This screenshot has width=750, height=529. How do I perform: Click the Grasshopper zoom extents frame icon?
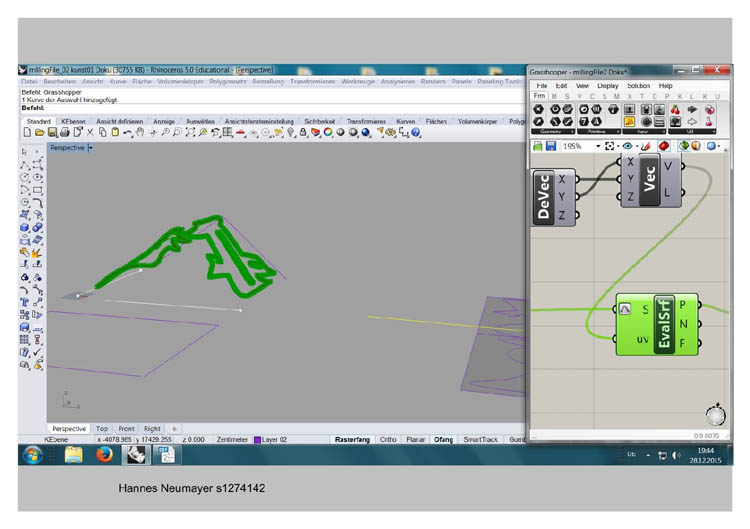pos(609,146)
